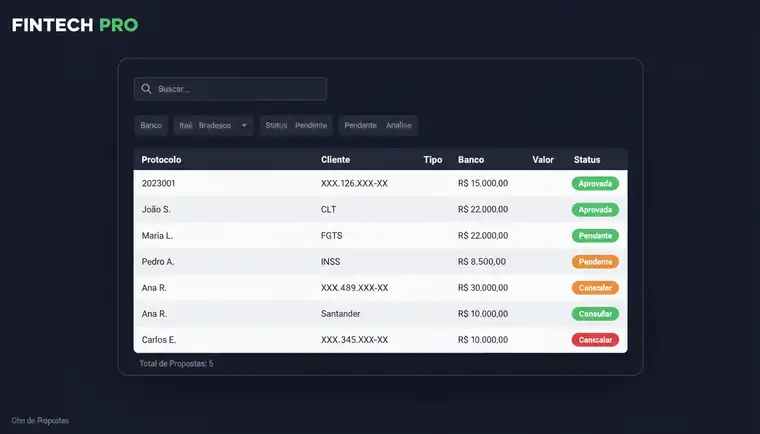Sort by the Protocolo column header
The image size is (760, 434).
pyautogui.click(x=161, y=160)
